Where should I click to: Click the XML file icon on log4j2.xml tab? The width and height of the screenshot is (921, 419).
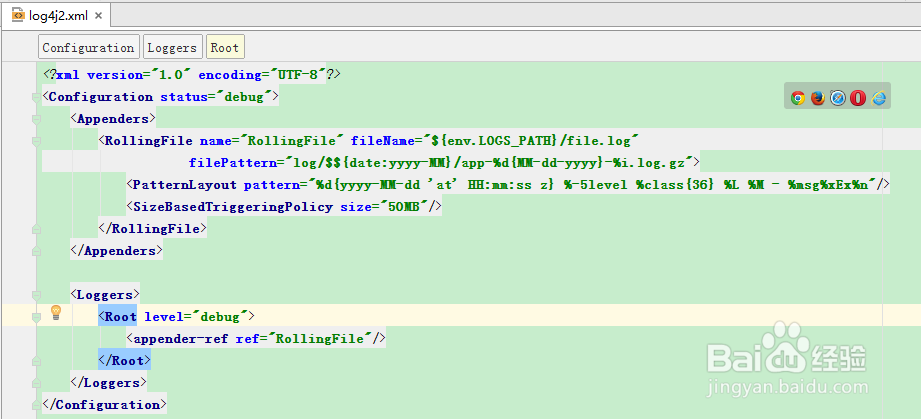[18, 15]
